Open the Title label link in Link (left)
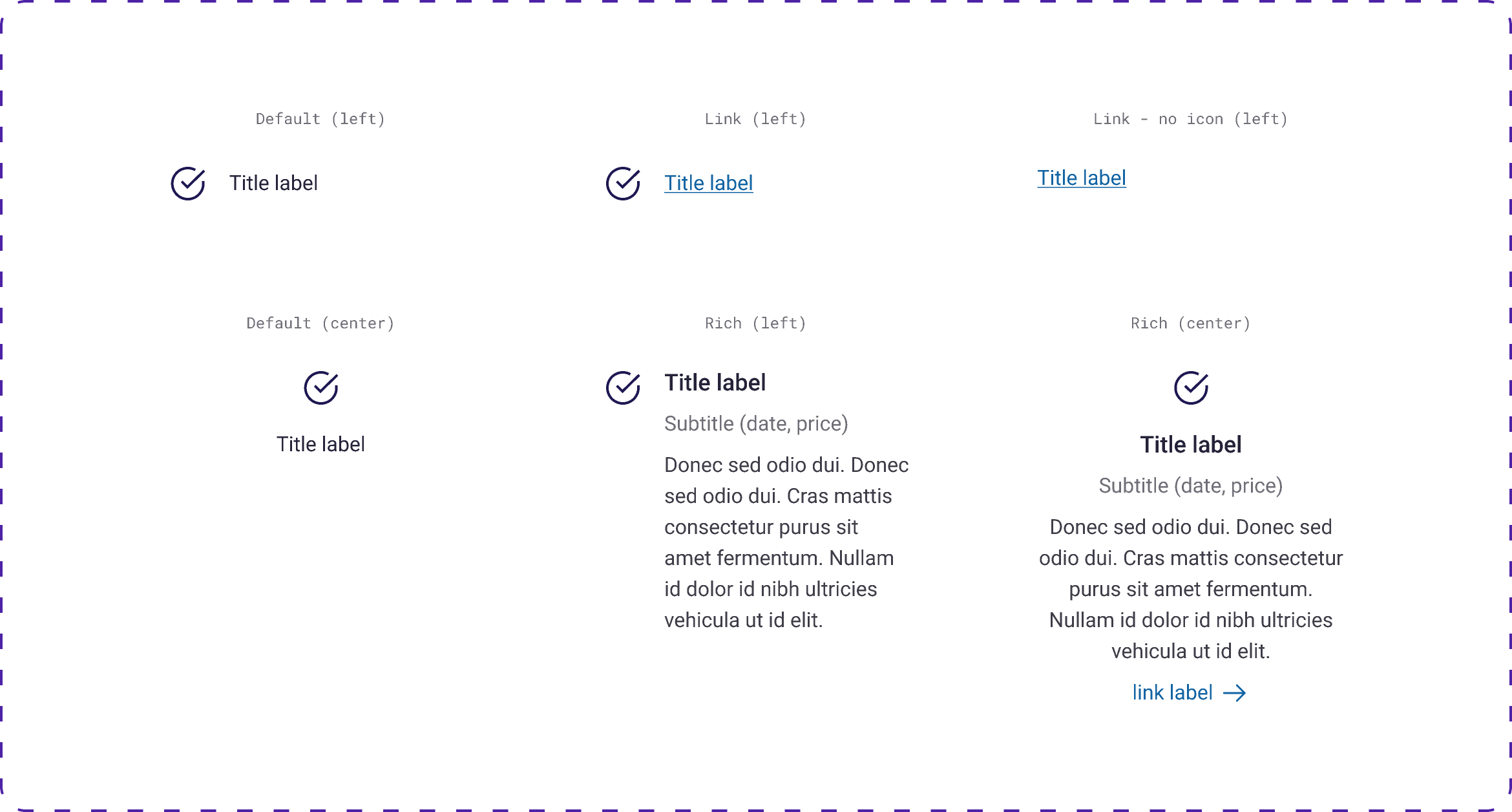Image resolution: width=1512 pixels, height=812 pixels. point(709,183)
